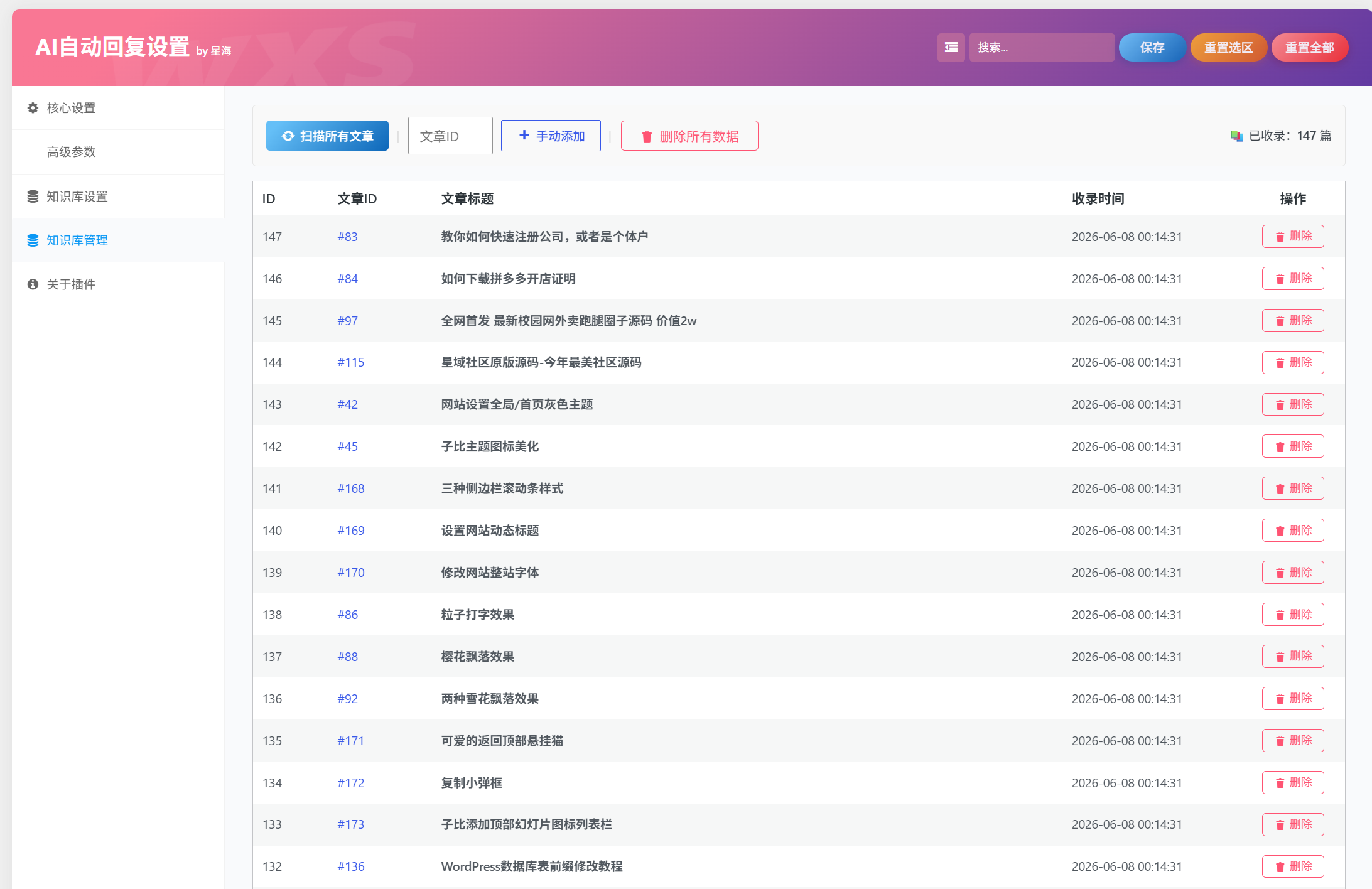The width and height of the screenshot is (1372, 889).
Task: Delete row 144 星域社区原版源码
Action: pyautogui.click(x=1293, y=362)
